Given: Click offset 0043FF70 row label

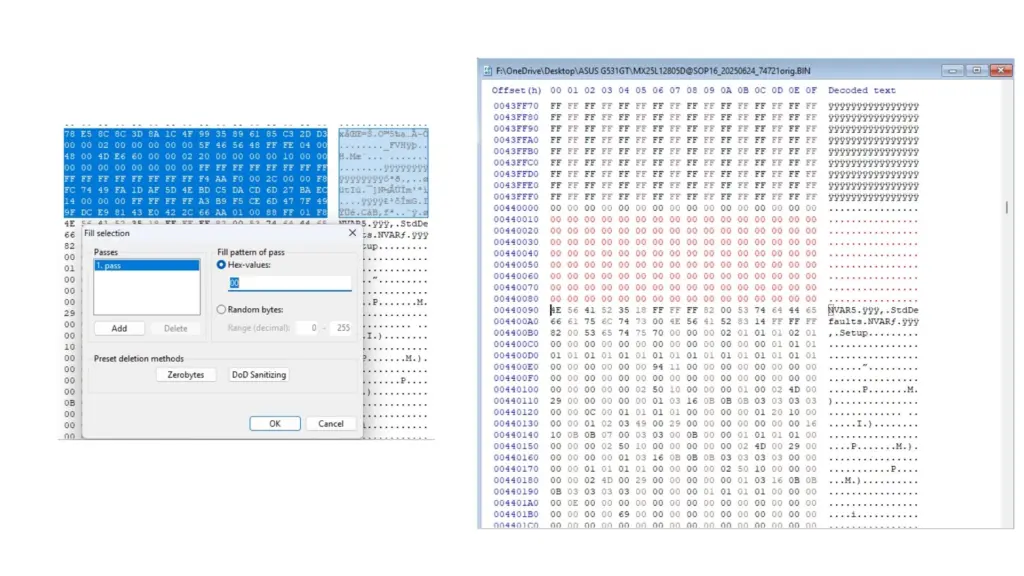Looking at the screenshot, I should point(516,106).
